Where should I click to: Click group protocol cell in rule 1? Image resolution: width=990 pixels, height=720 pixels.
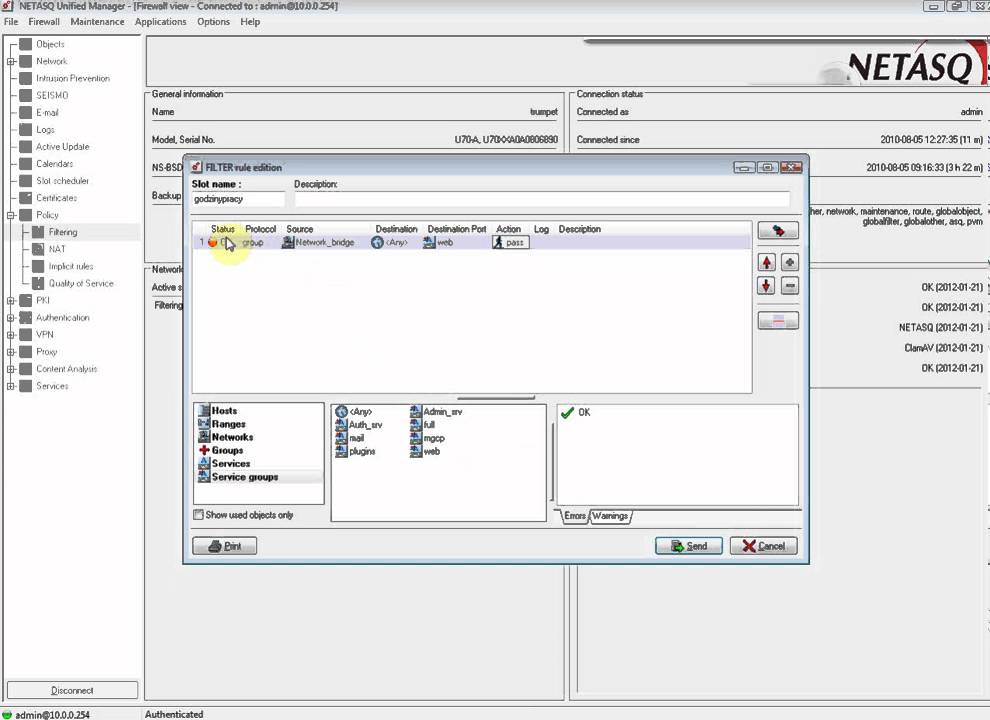[253, 243]
